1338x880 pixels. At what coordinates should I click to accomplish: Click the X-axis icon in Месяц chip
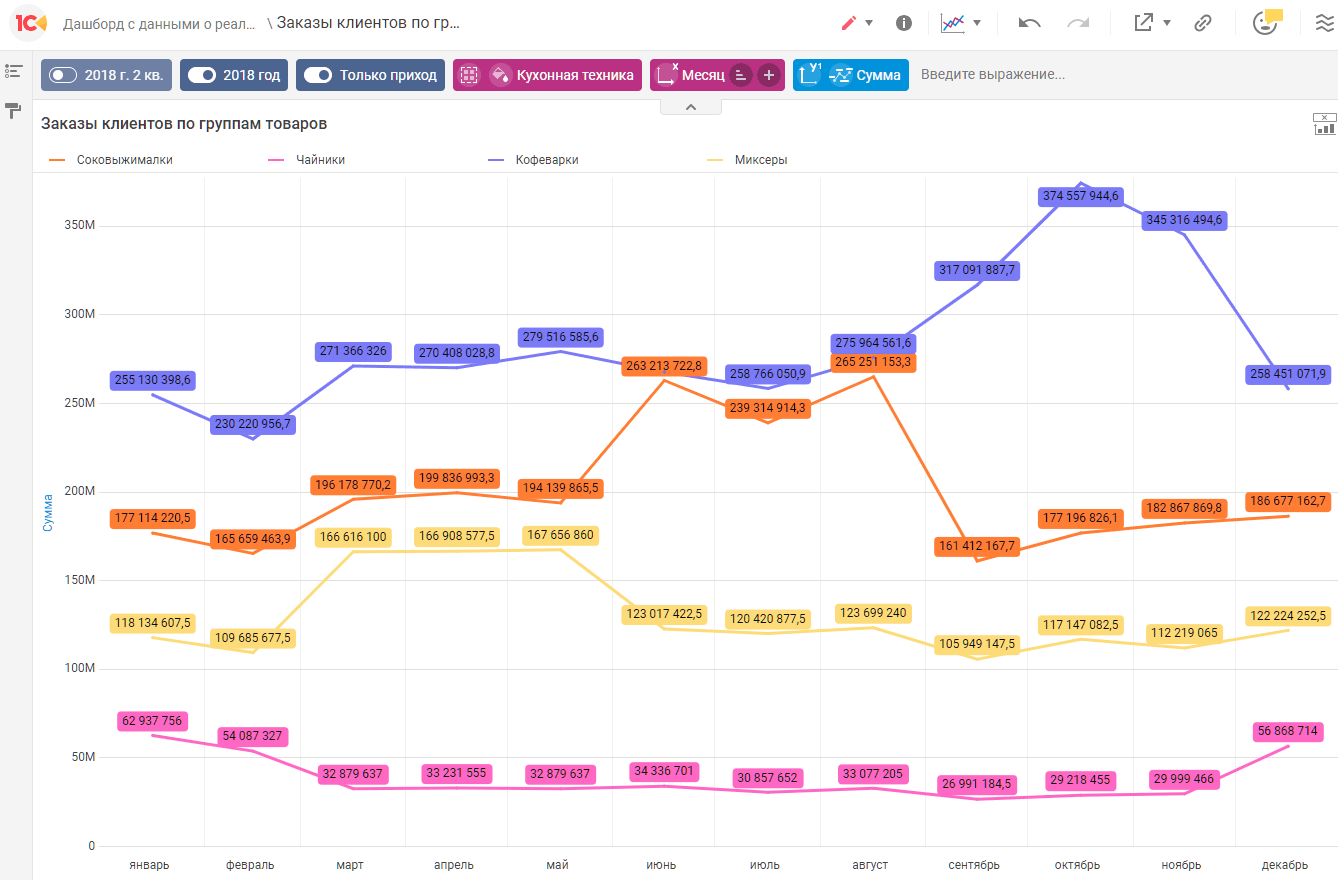pyautogui.click(x=667, y=74)
